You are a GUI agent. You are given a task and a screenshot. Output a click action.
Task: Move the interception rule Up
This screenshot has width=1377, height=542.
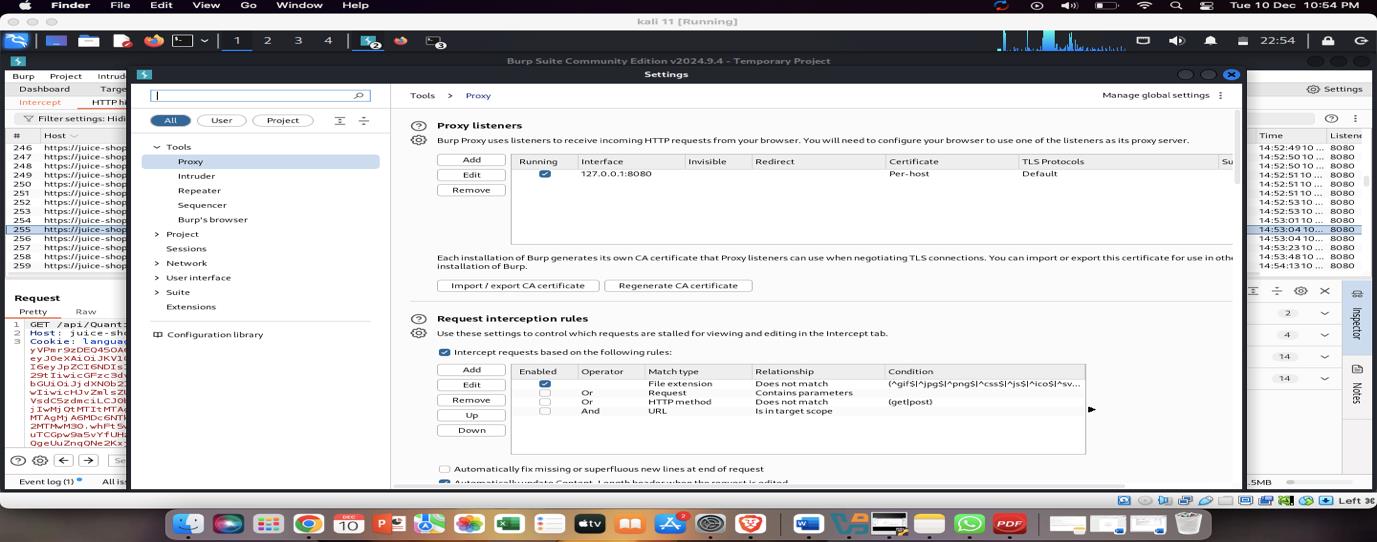coord(471,415)
